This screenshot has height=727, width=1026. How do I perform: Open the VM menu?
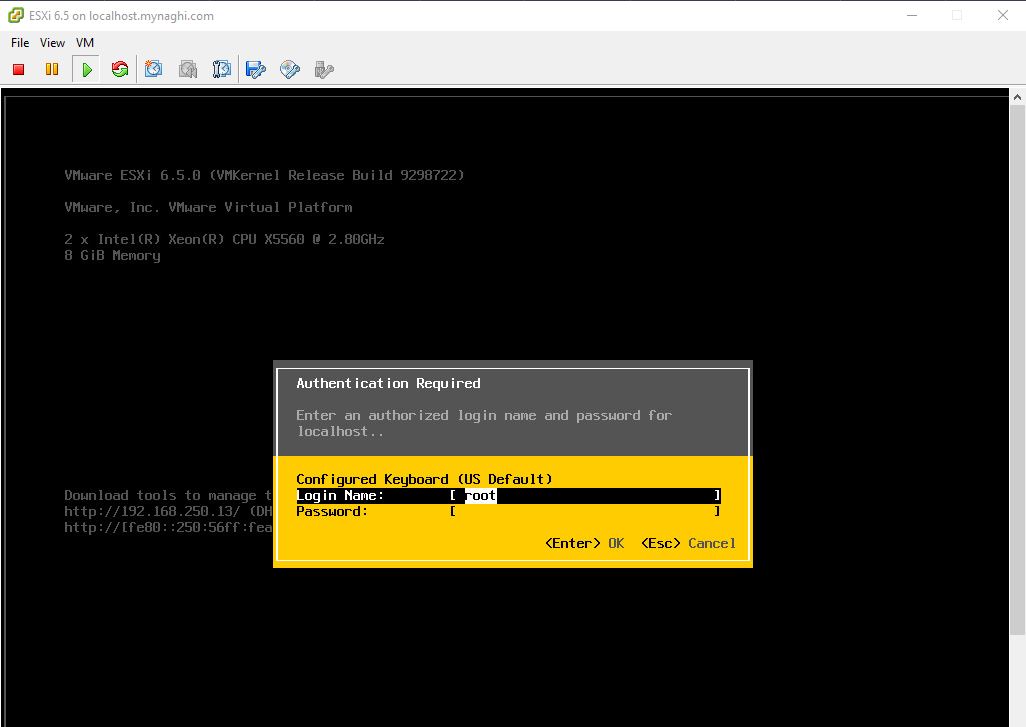click(x=85, y=43)
